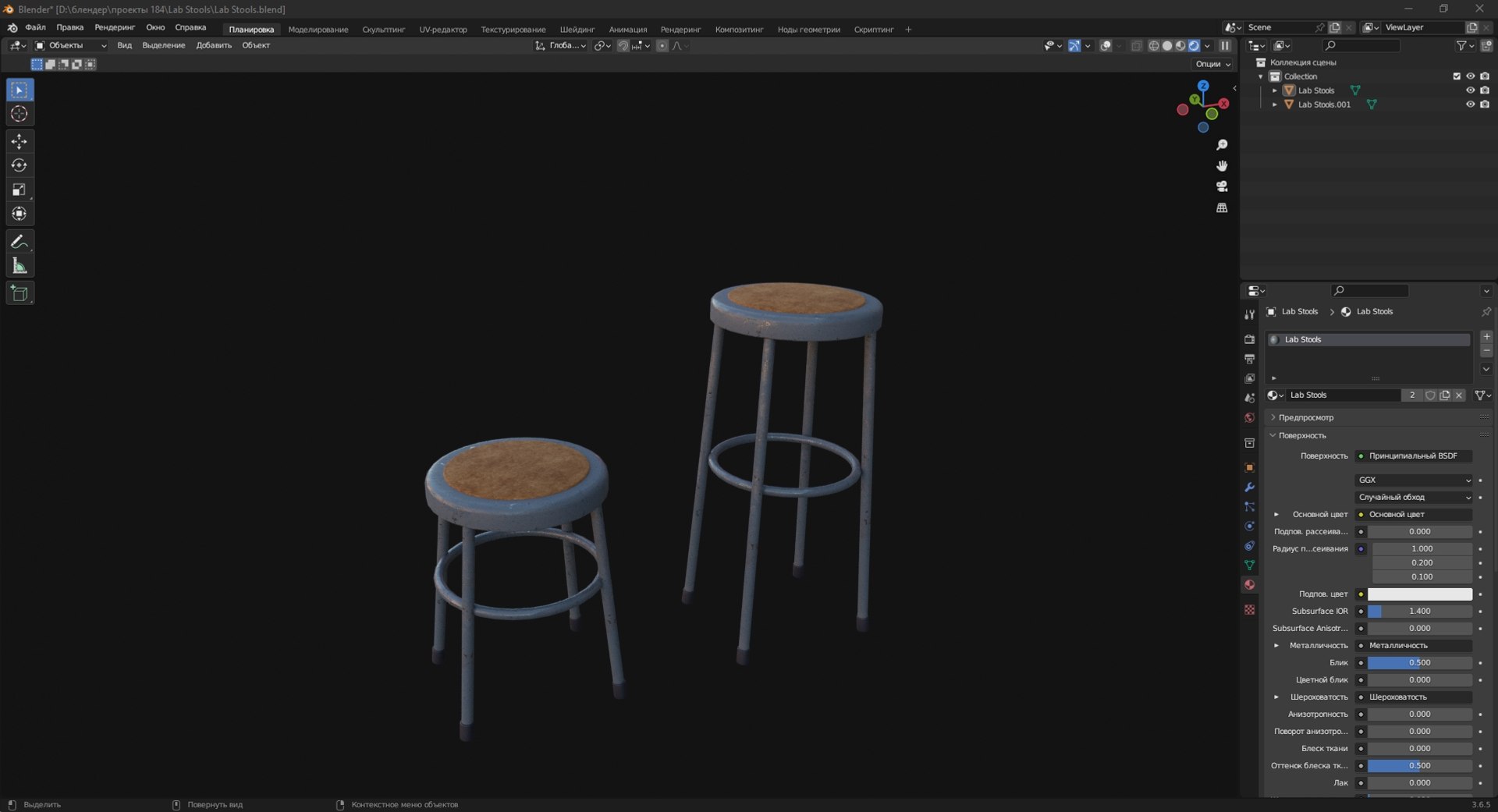
Task: Open the Файл menu
Action: click(35, 27)
